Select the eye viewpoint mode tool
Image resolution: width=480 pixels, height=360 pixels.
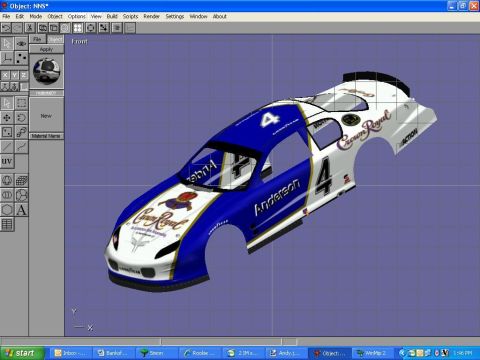[x=21, y=44]
